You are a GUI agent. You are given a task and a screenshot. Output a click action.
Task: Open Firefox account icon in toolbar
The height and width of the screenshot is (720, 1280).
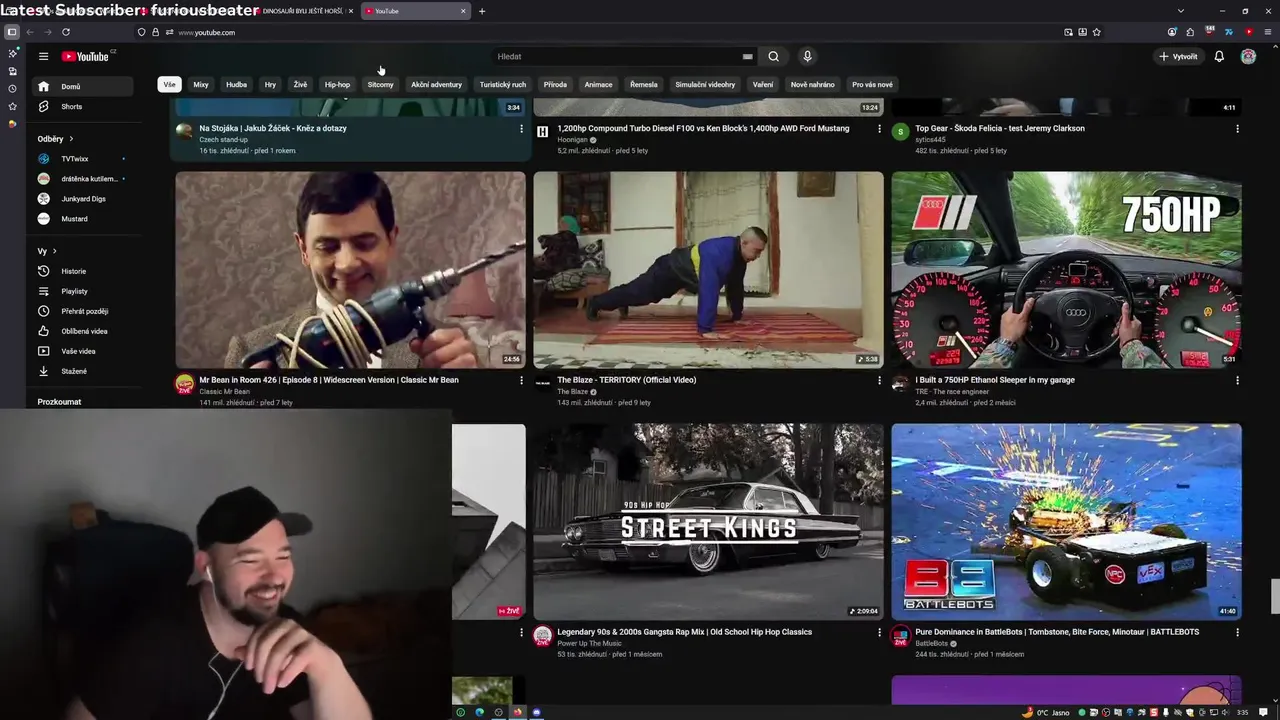pos(1173,32)
